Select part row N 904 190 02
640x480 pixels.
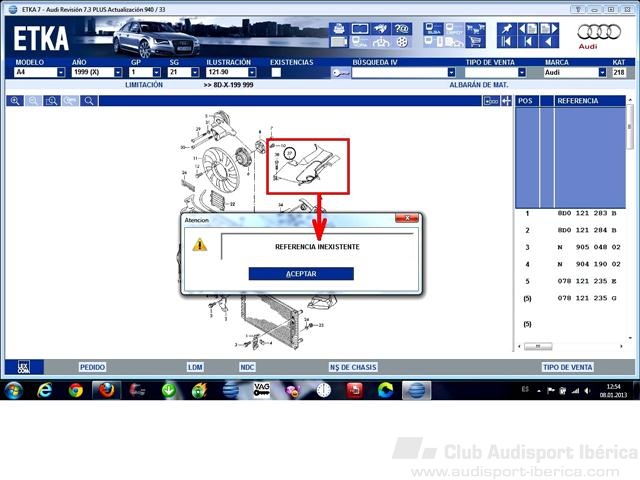pos(570,264)
